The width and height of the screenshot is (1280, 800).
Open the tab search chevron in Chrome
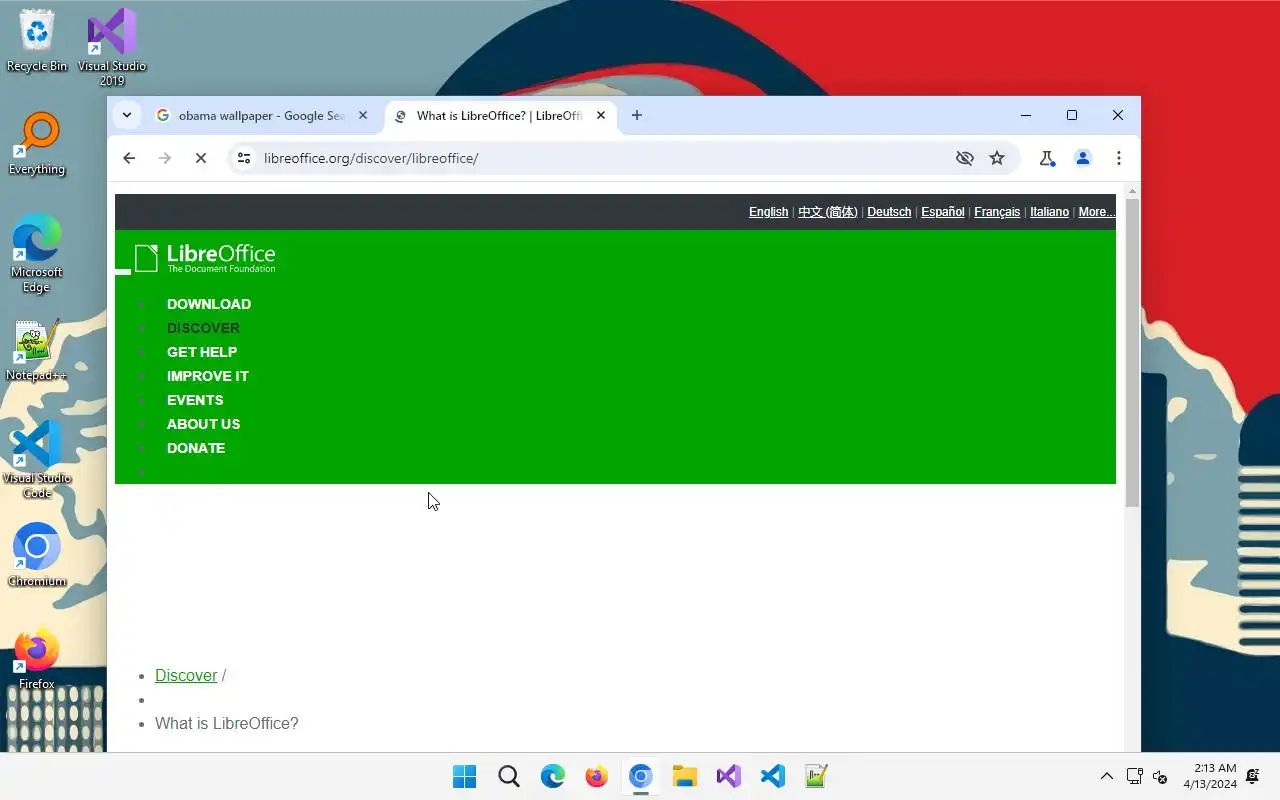127,115
